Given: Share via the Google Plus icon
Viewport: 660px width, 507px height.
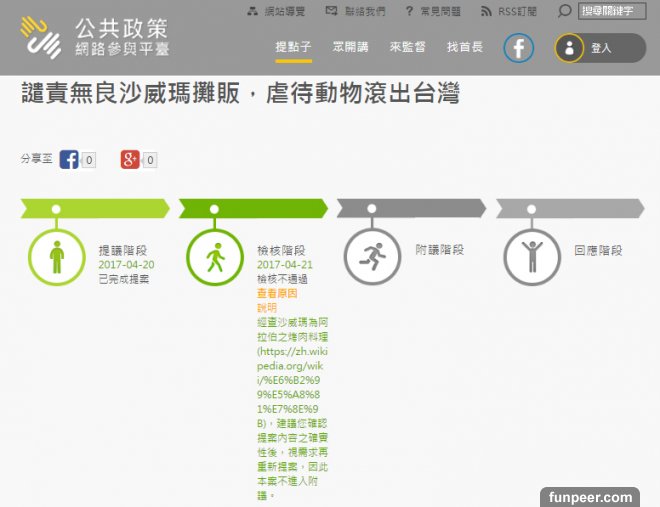Looking at the screenshot, I should point(130,160).
